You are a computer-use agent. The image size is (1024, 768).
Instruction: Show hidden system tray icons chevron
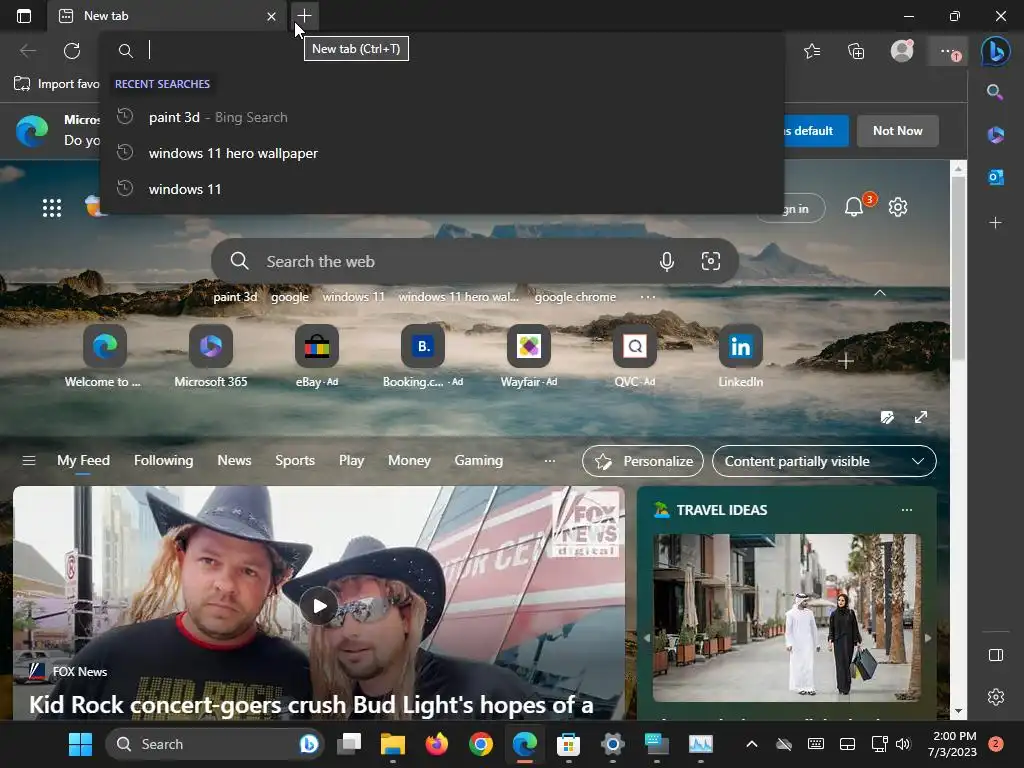coord(752,744)
